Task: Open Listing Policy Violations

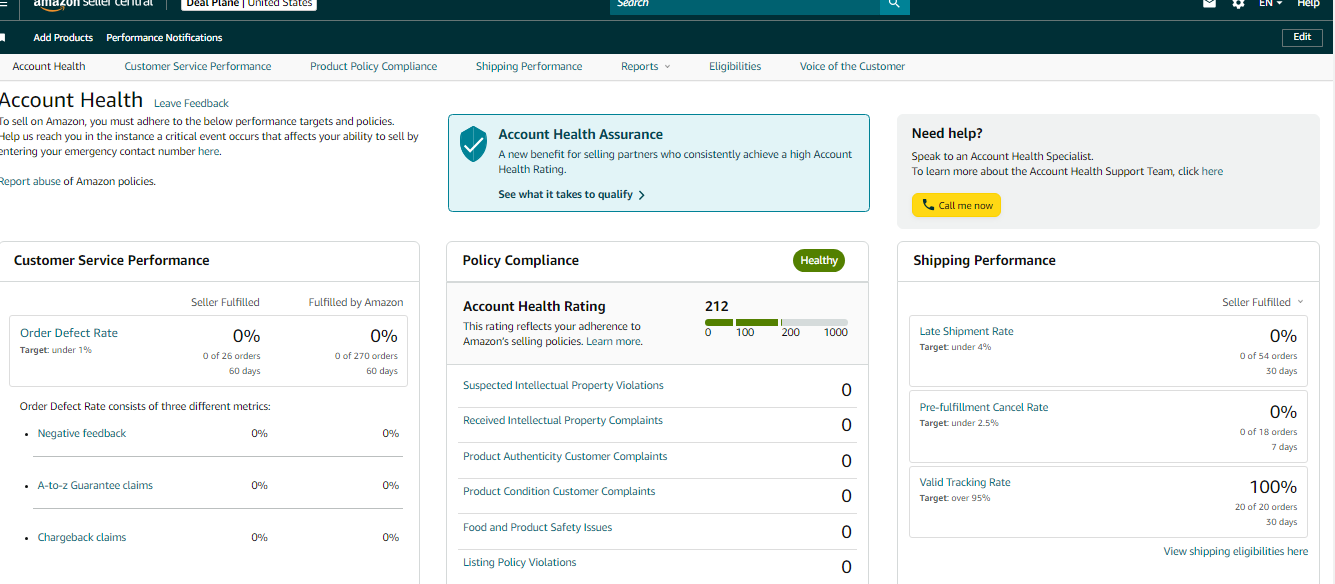Action: pos(520,563)
